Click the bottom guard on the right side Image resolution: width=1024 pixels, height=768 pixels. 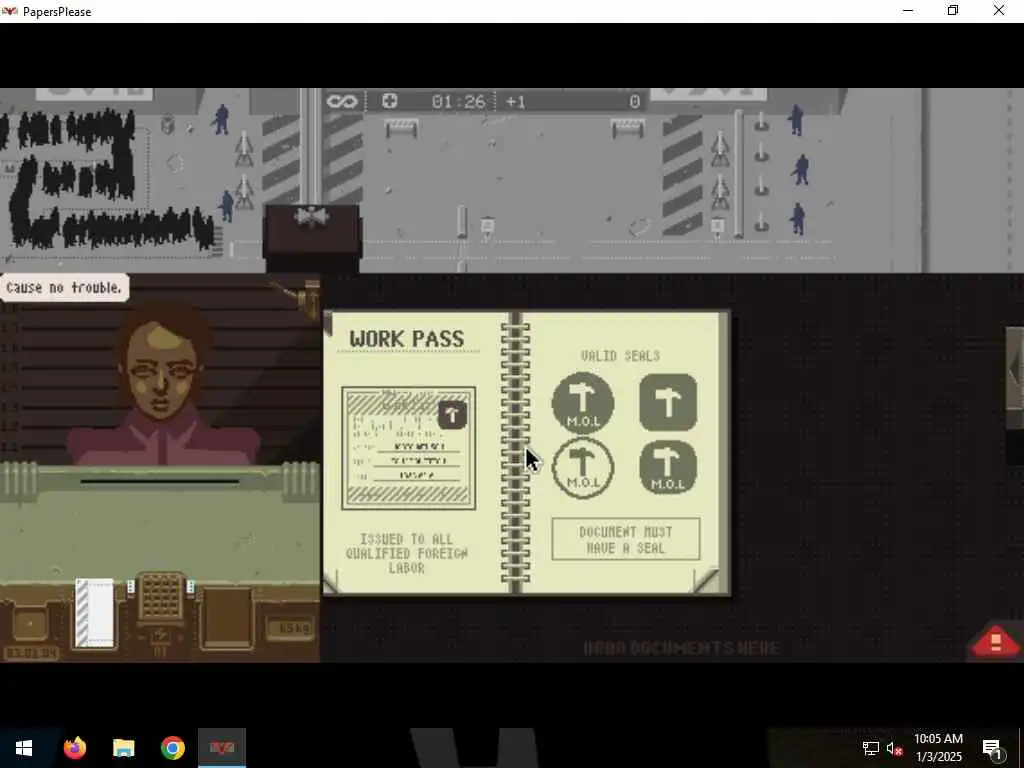click(797, 219)
